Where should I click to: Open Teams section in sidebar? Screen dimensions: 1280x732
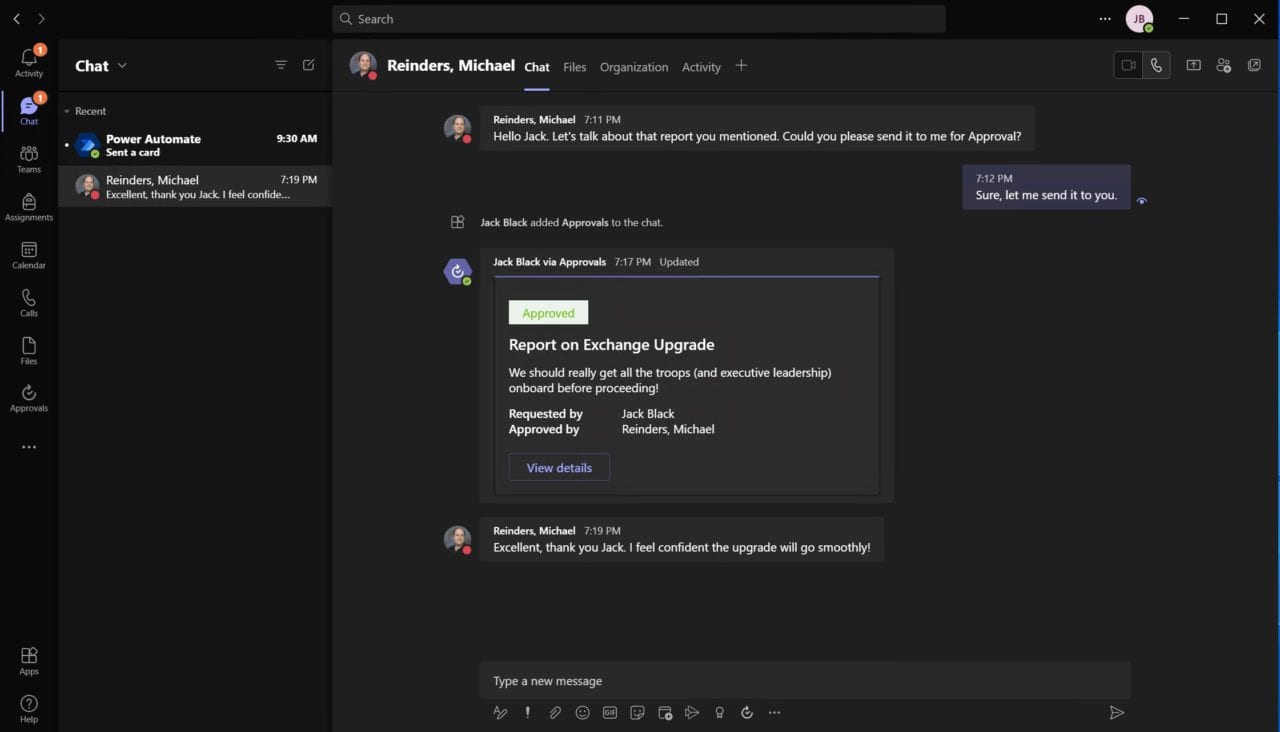29,158
